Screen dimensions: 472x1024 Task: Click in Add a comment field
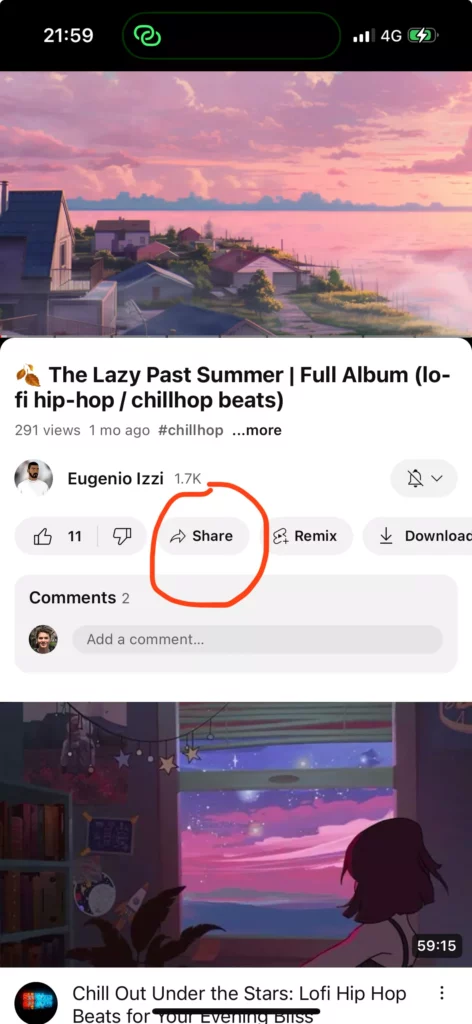tap(257, 639)
